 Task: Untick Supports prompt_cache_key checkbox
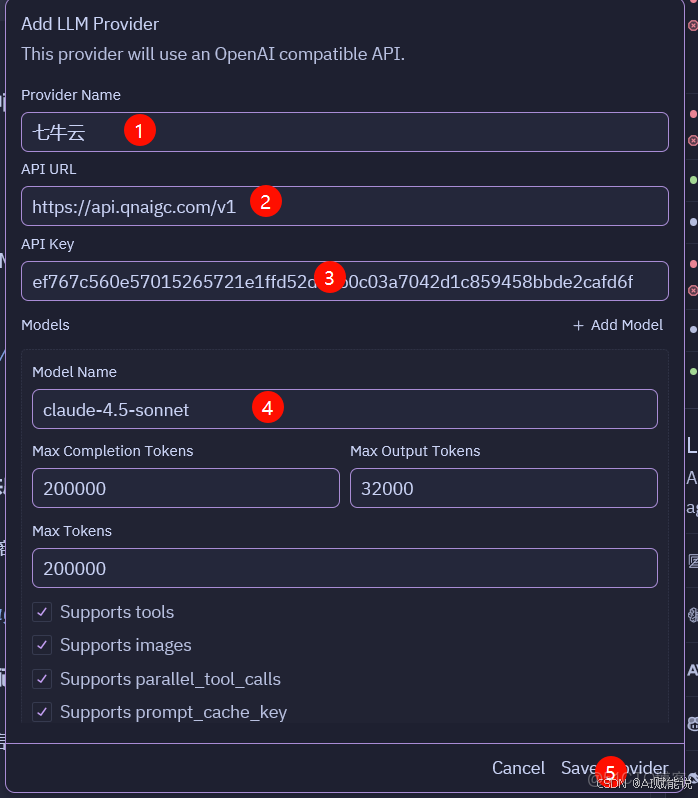click(x=42, y=712)
